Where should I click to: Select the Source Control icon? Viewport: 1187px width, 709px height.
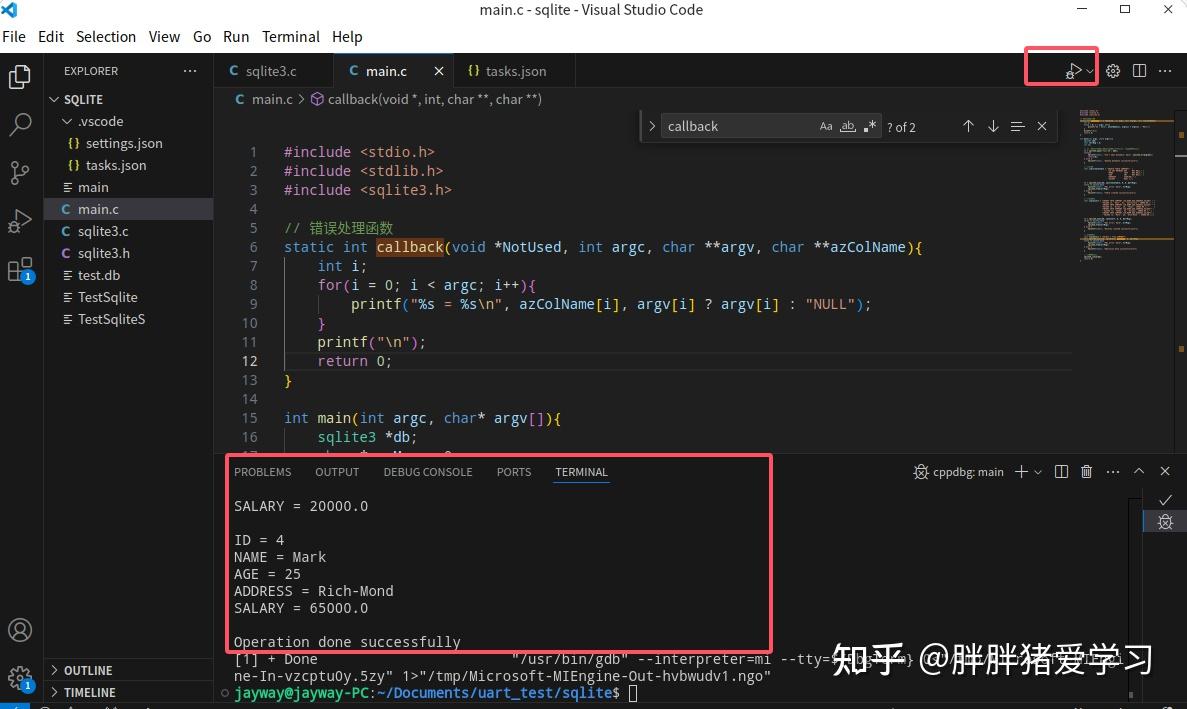pos(20,173)
